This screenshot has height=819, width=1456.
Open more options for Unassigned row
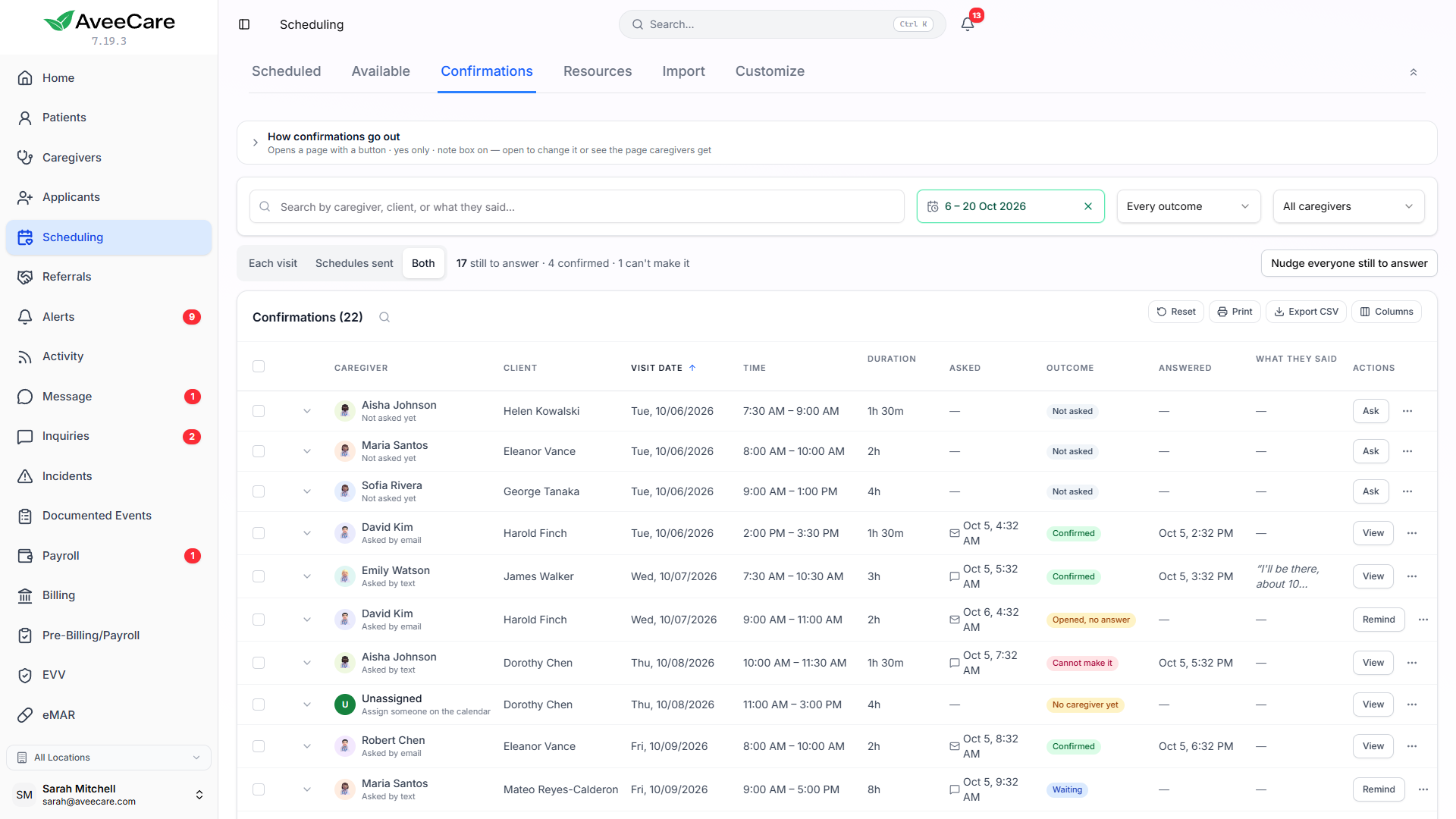(x=1412, y=704)
